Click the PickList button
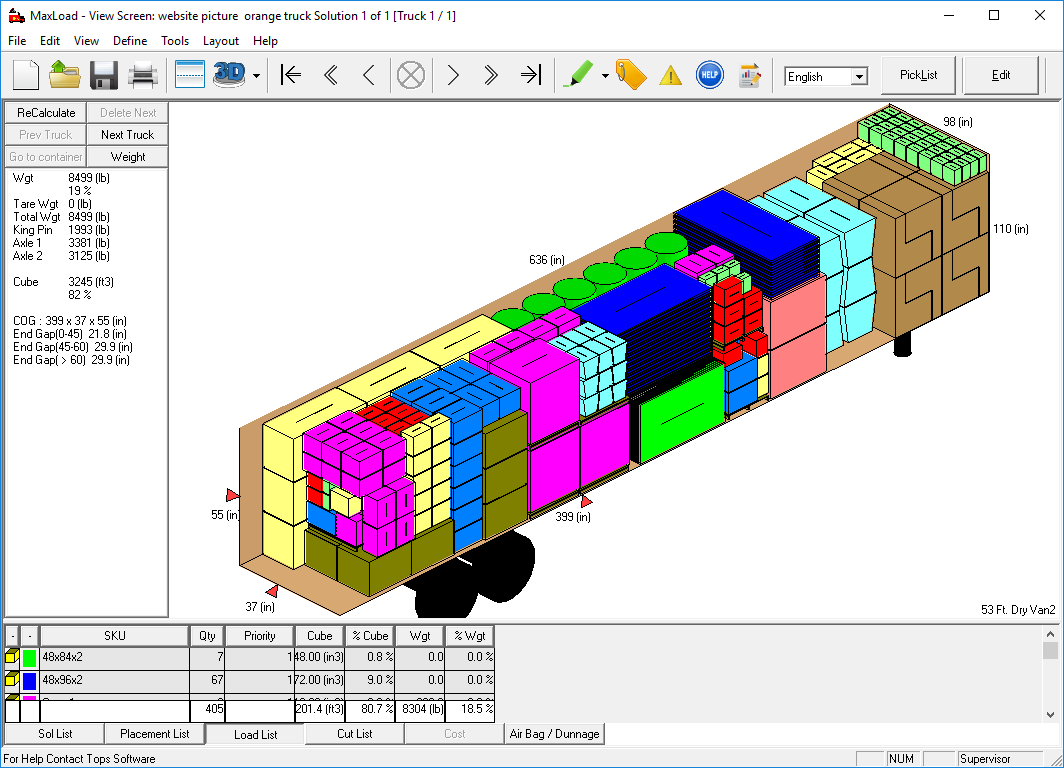The image size is (1064, 768). pos(918,75)
